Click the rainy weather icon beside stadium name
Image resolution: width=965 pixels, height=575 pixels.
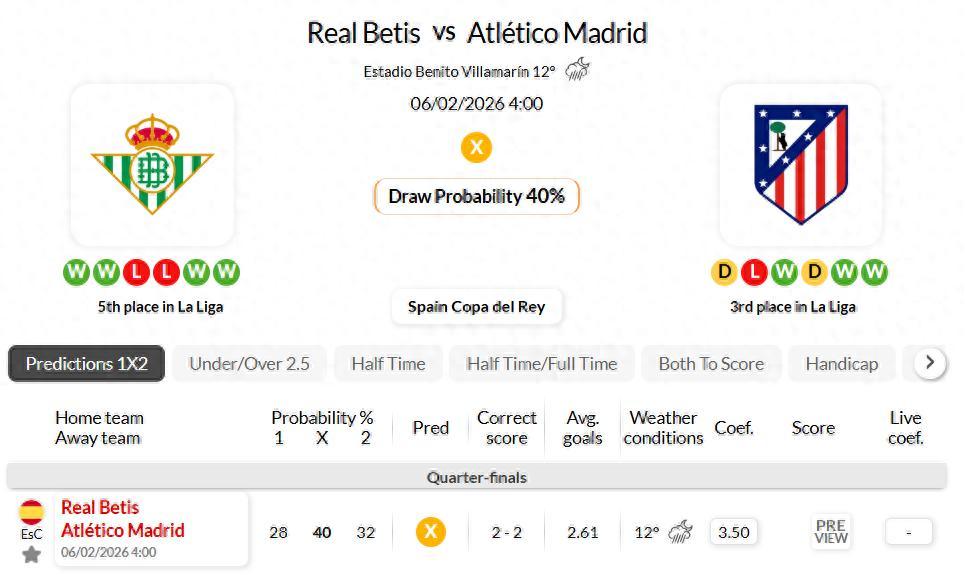tap(577, 70)
